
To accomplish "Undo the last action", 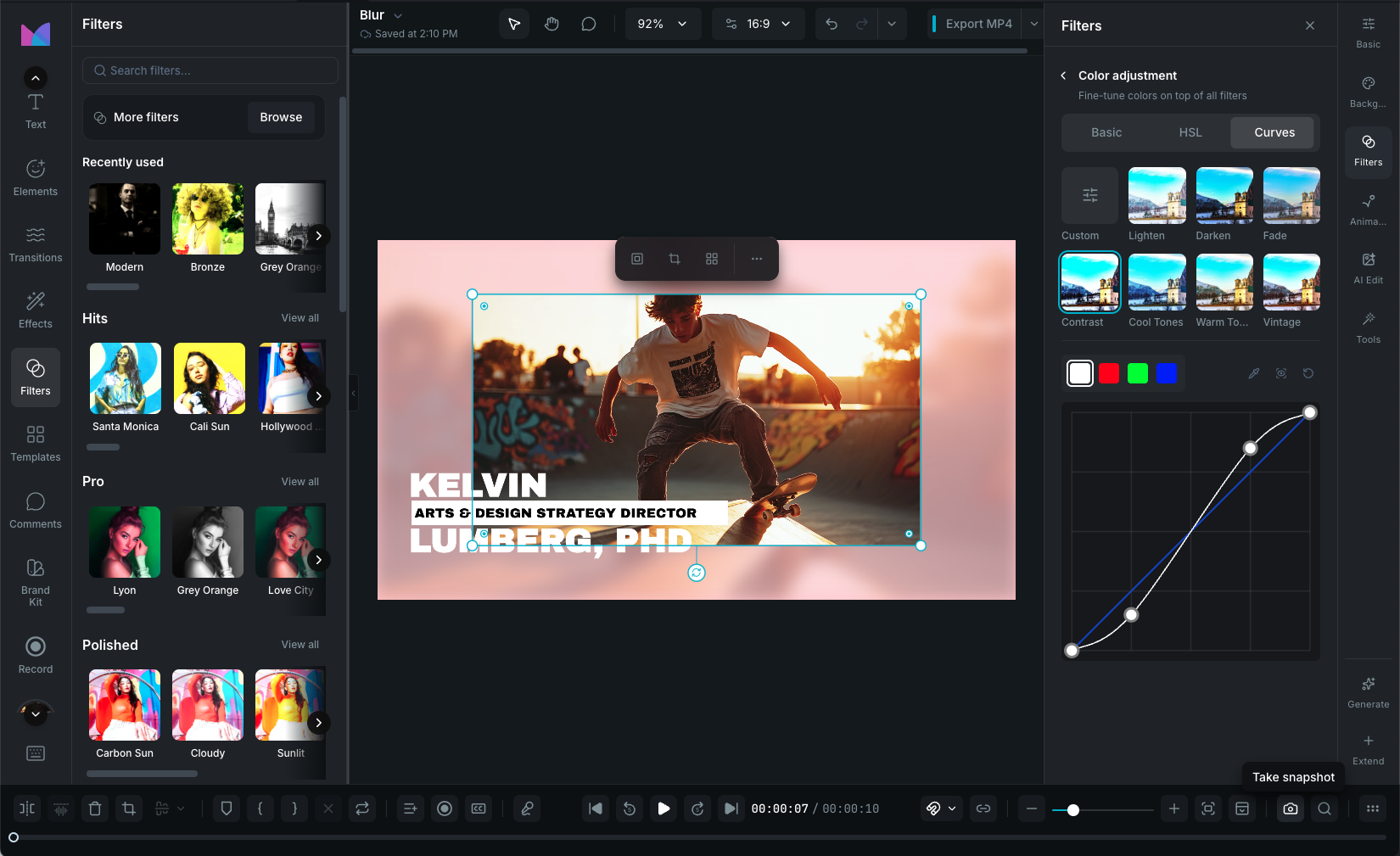I will pos(832,24).
